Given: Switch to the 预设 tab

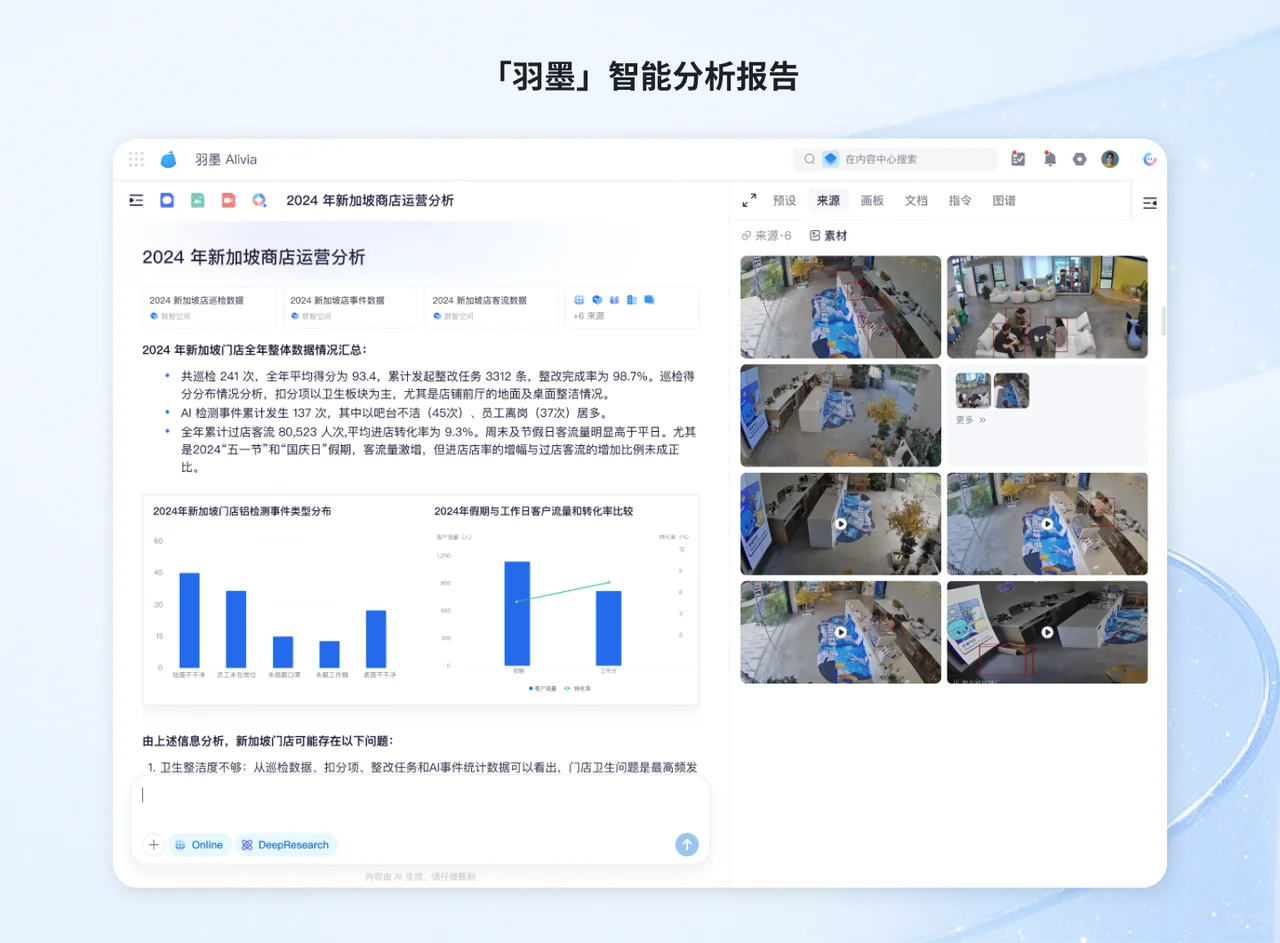Looking at the screenshot, I should click(785, 201).
